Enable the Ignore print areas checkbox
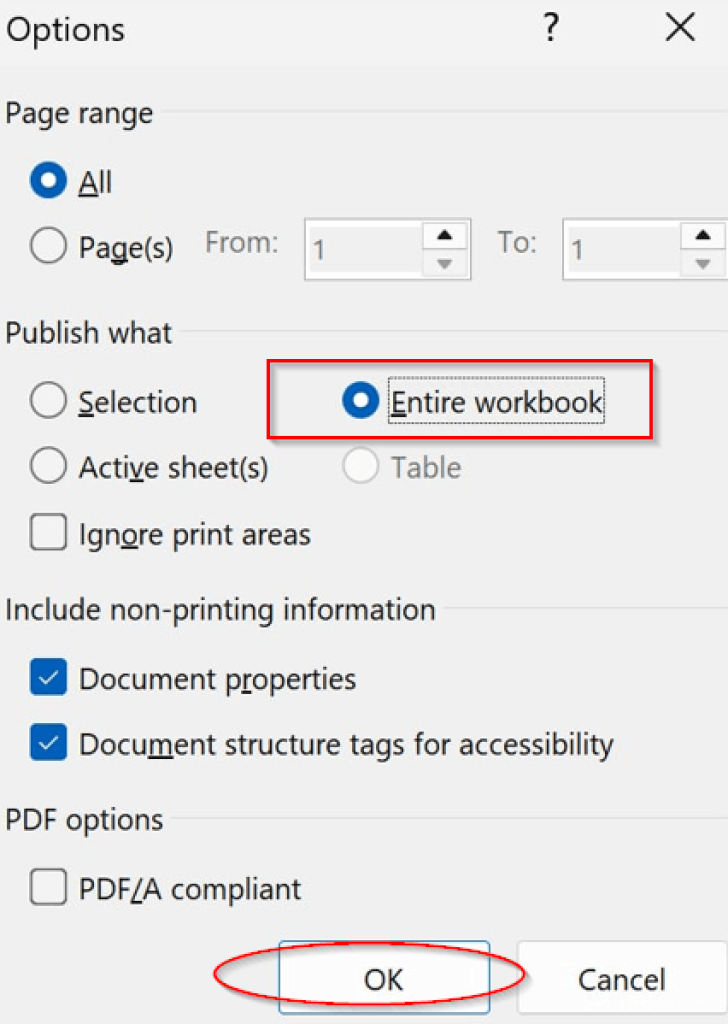728x1024 pixels. tap(48, 533)
